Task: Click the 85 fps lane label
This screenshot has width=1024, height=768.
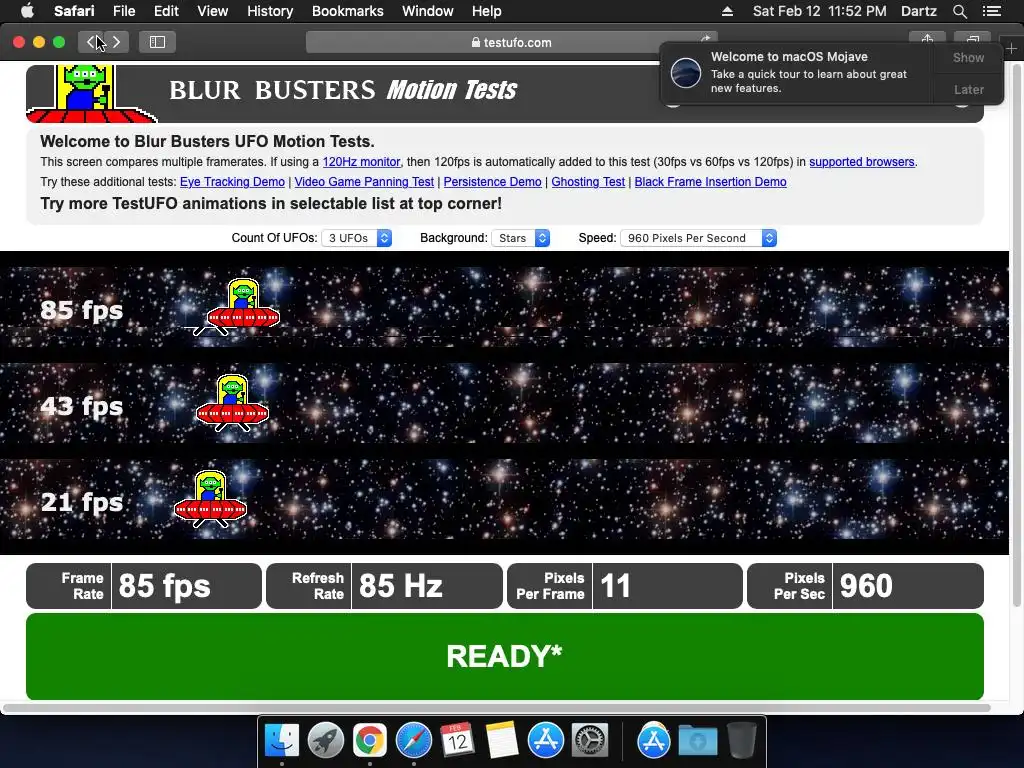Action: pyautogui.click(x=82, y=310)
